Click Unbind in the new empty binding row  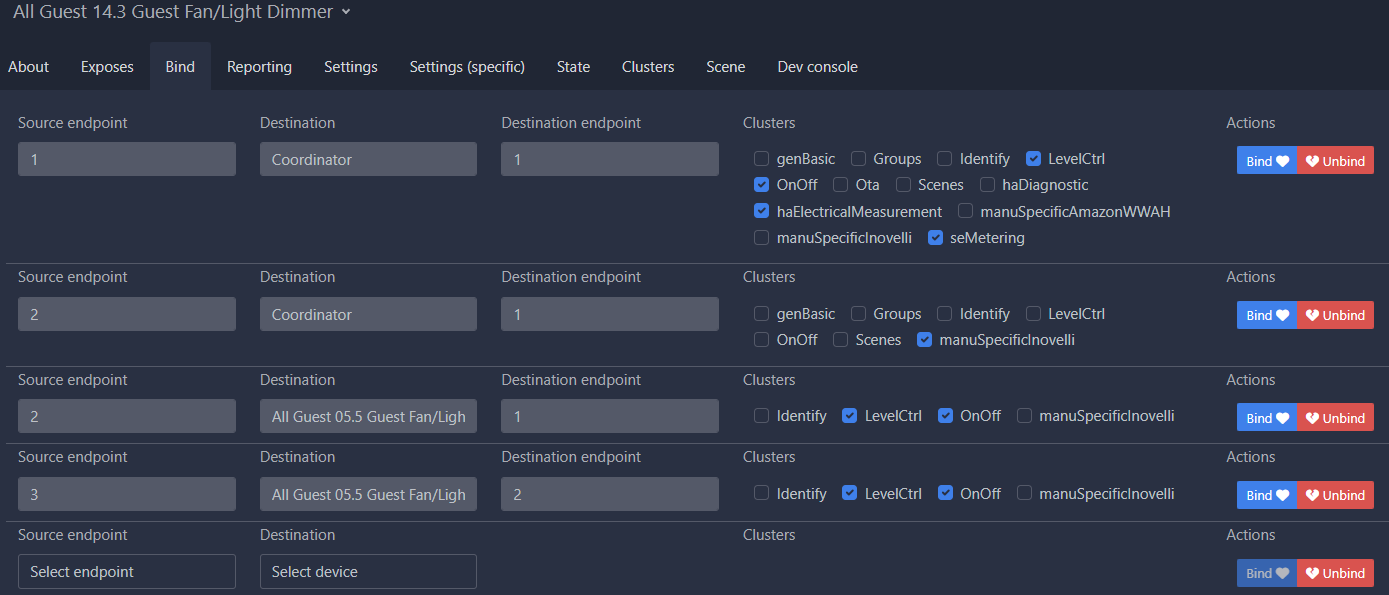pos(1336,573)
